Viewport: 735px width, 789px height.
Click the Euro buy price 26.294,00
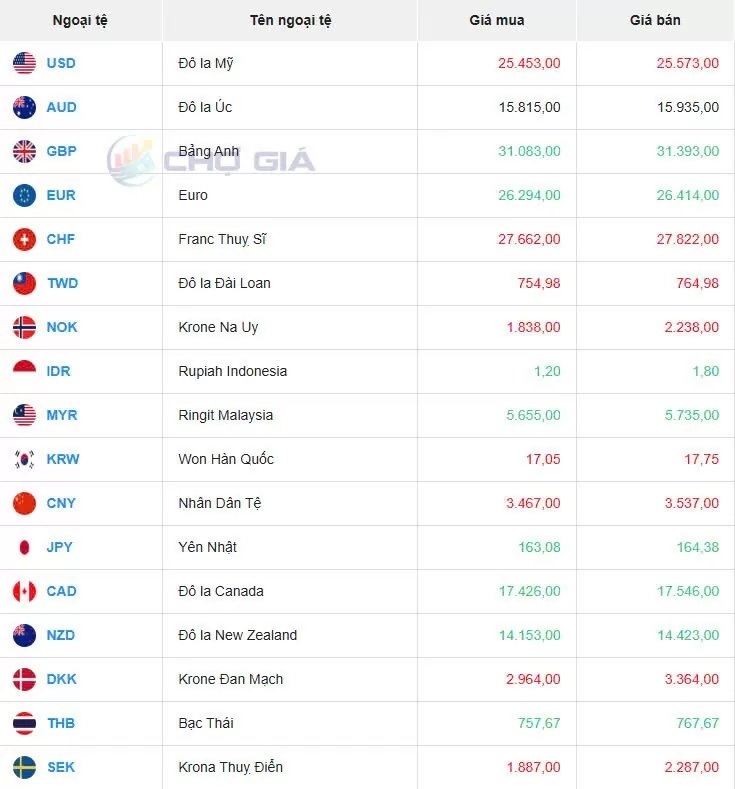coord(529,195)
